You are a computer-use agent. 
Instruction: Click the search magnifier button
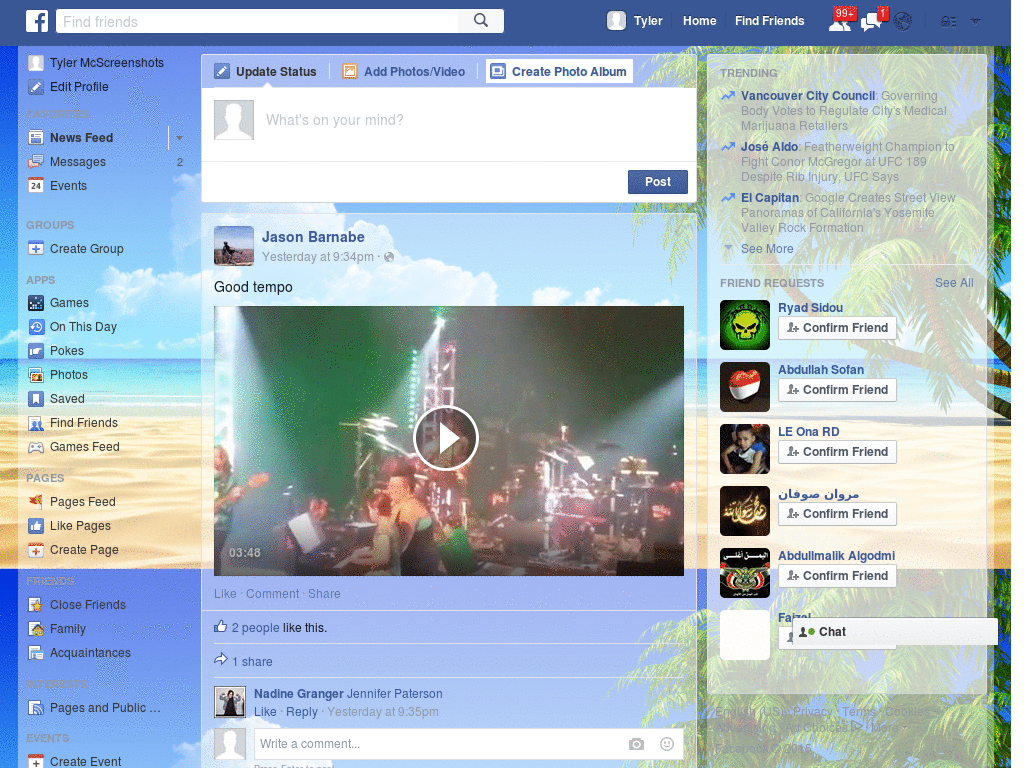[481, 21]
